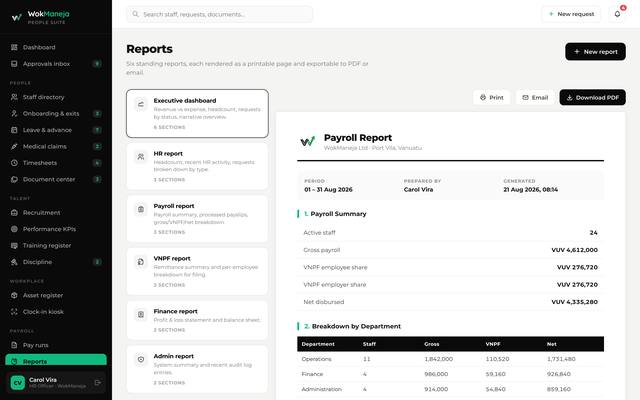Open Document center in sidebar
The image size is (640, 400).
56,179
